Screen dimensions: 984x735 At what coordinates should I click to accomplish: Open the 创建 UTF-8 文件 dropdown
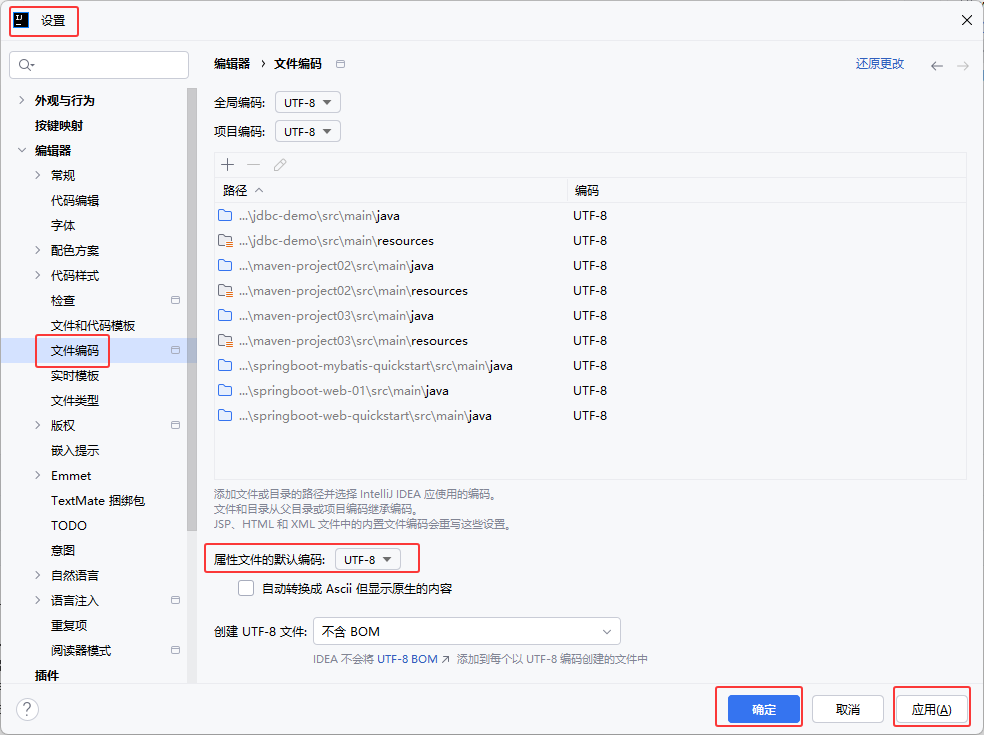[x=466, y=631]
